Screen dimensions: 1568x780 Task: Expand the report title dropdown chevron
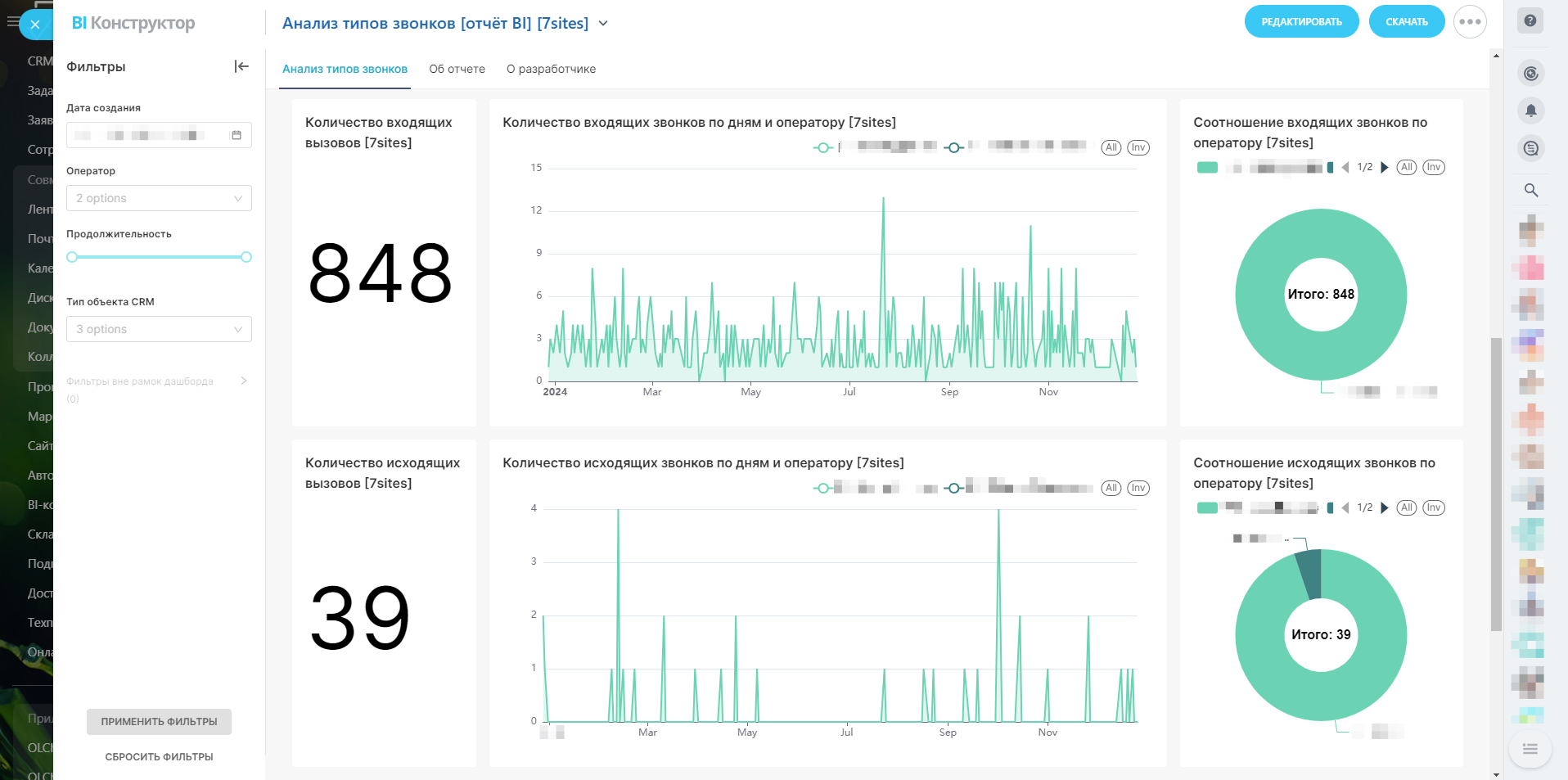click(603, 24)
